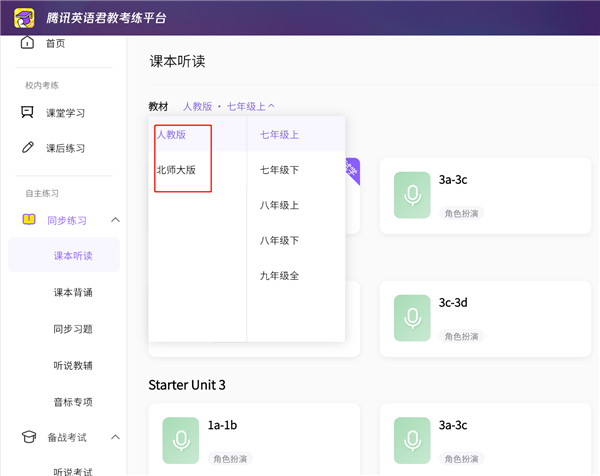Open 听说教辅 sidebar item
This screenshot has height=476, width=600.
[73, 365]
